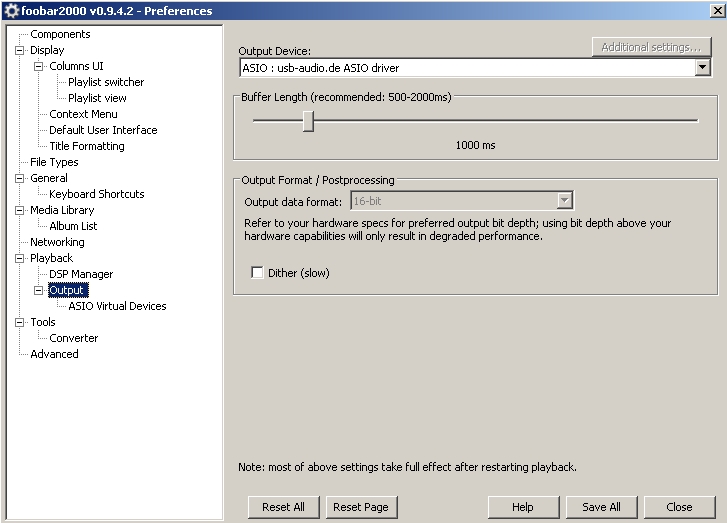Collapse the Display tree node

(x=19, y=50)
